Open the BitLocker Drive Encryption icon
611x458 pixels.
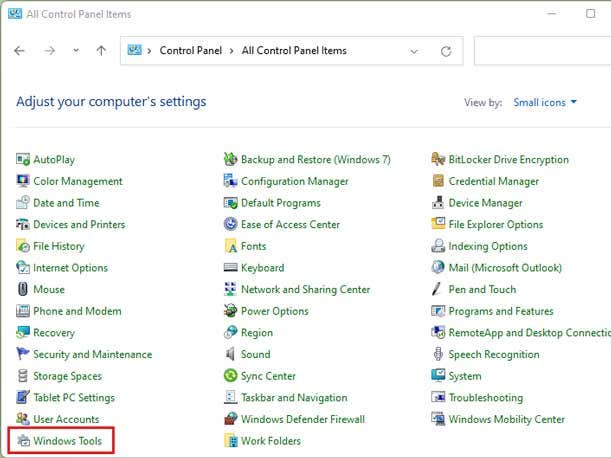(439, 159)
